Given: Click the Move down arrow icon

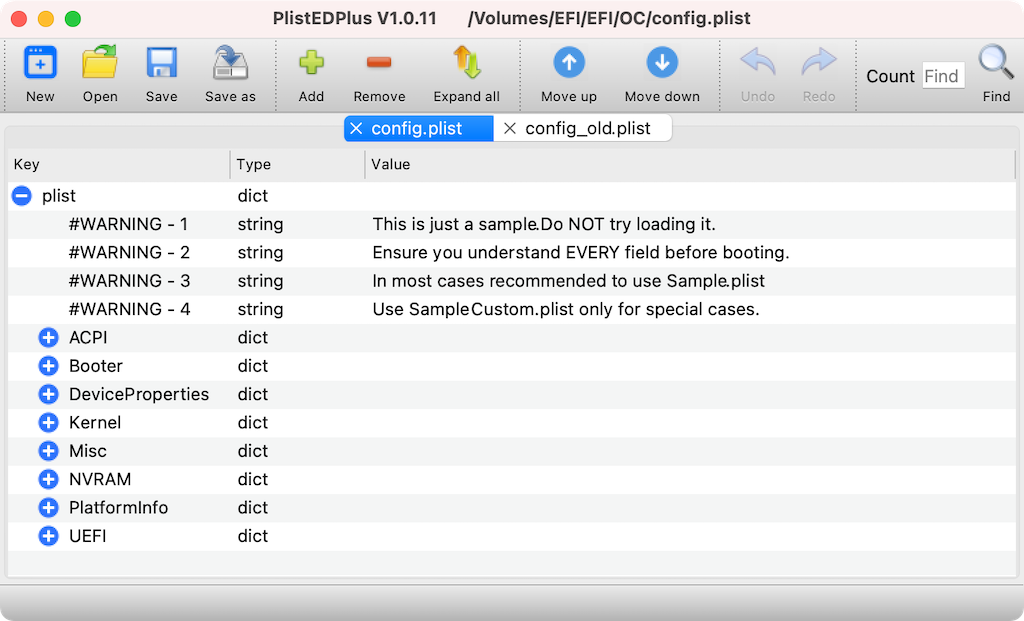Looking at the screenshot, I should pos(662,63).
